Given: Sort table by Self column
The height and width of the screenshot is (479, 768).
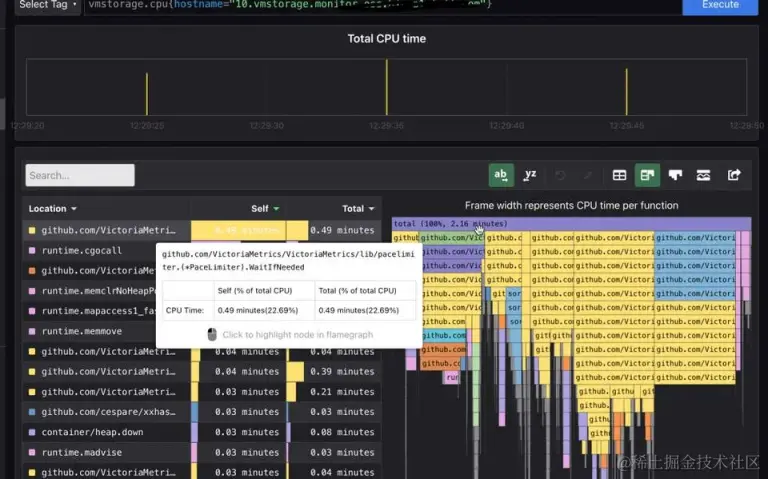Looking at the screenshot, I should coord(265,209).
